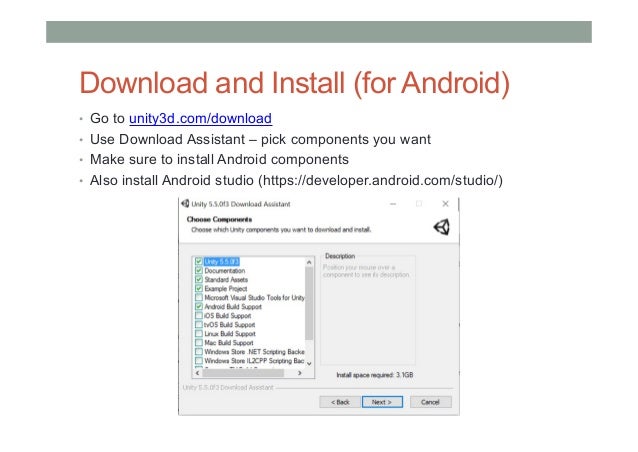Screen dimensions: 638x452
Task: Check the Linux Build Support checkbox
Action: pos(199,334)
